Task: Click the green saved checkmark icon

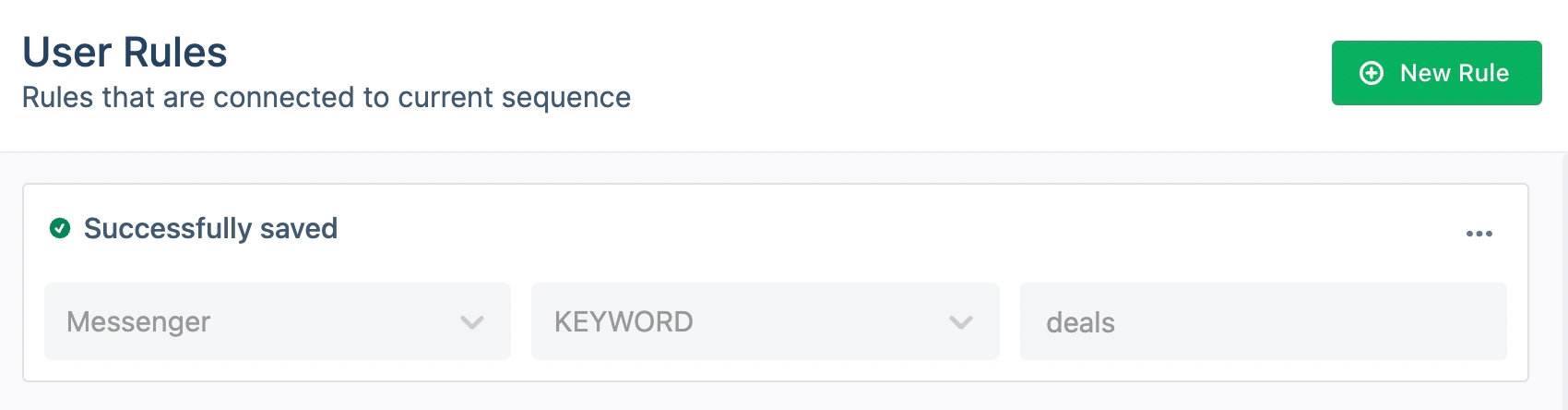Action: click(60, 228)
